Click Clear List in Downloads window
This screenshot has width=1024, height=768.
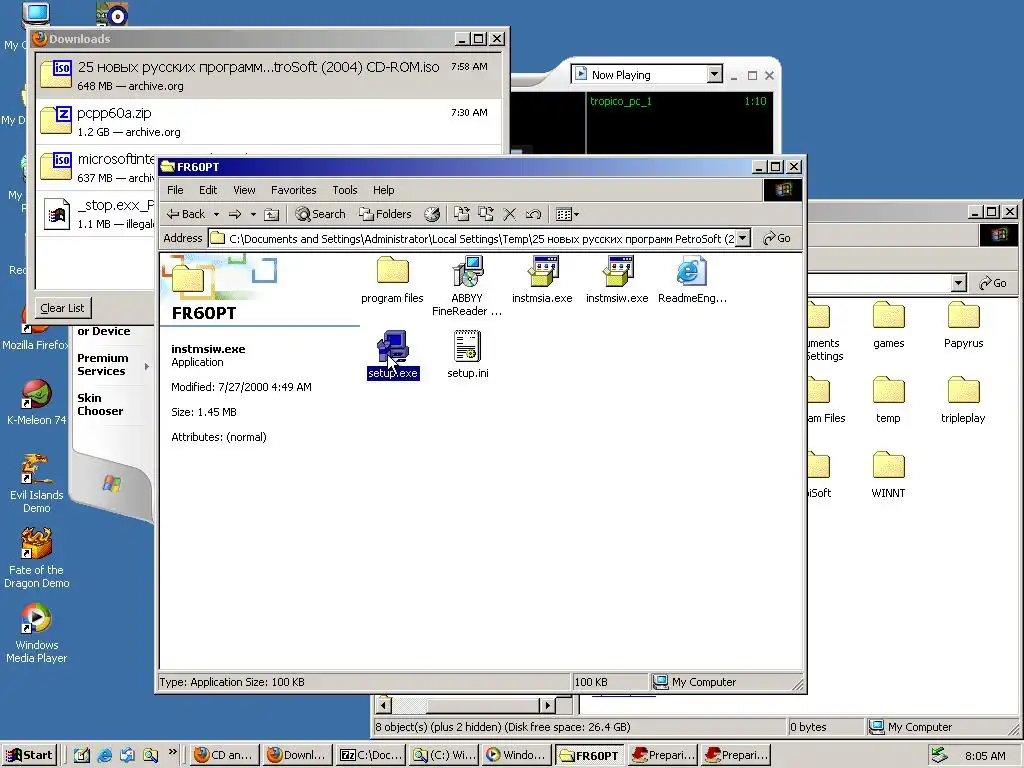coord(62,308)
